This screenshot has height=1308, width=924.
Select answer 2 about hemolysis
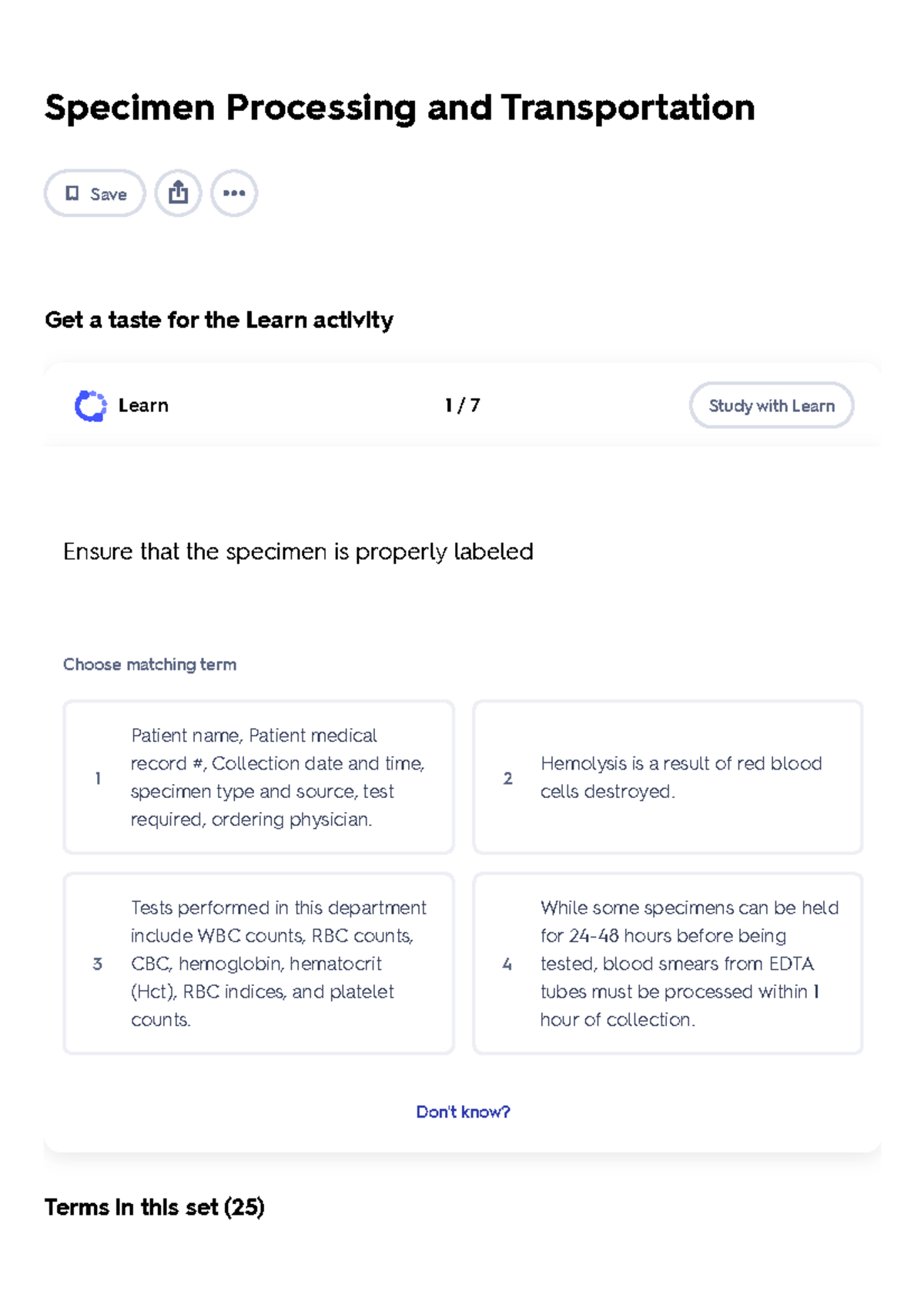point(668,776)
